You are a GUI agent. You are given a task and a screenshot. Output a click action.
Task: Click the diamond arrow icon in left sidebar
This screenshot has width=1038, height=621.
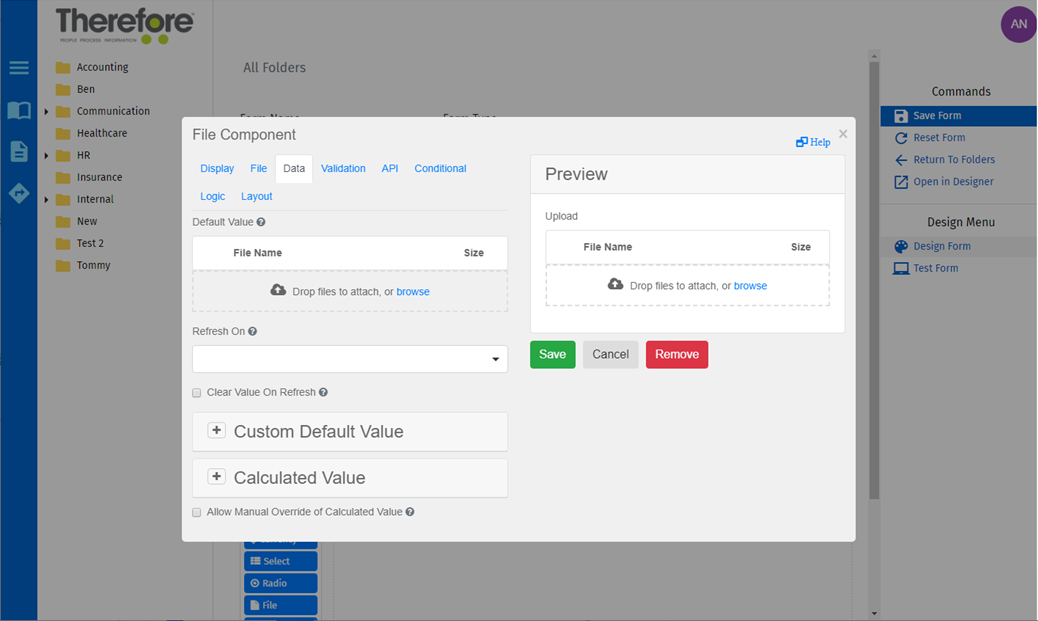19,193
